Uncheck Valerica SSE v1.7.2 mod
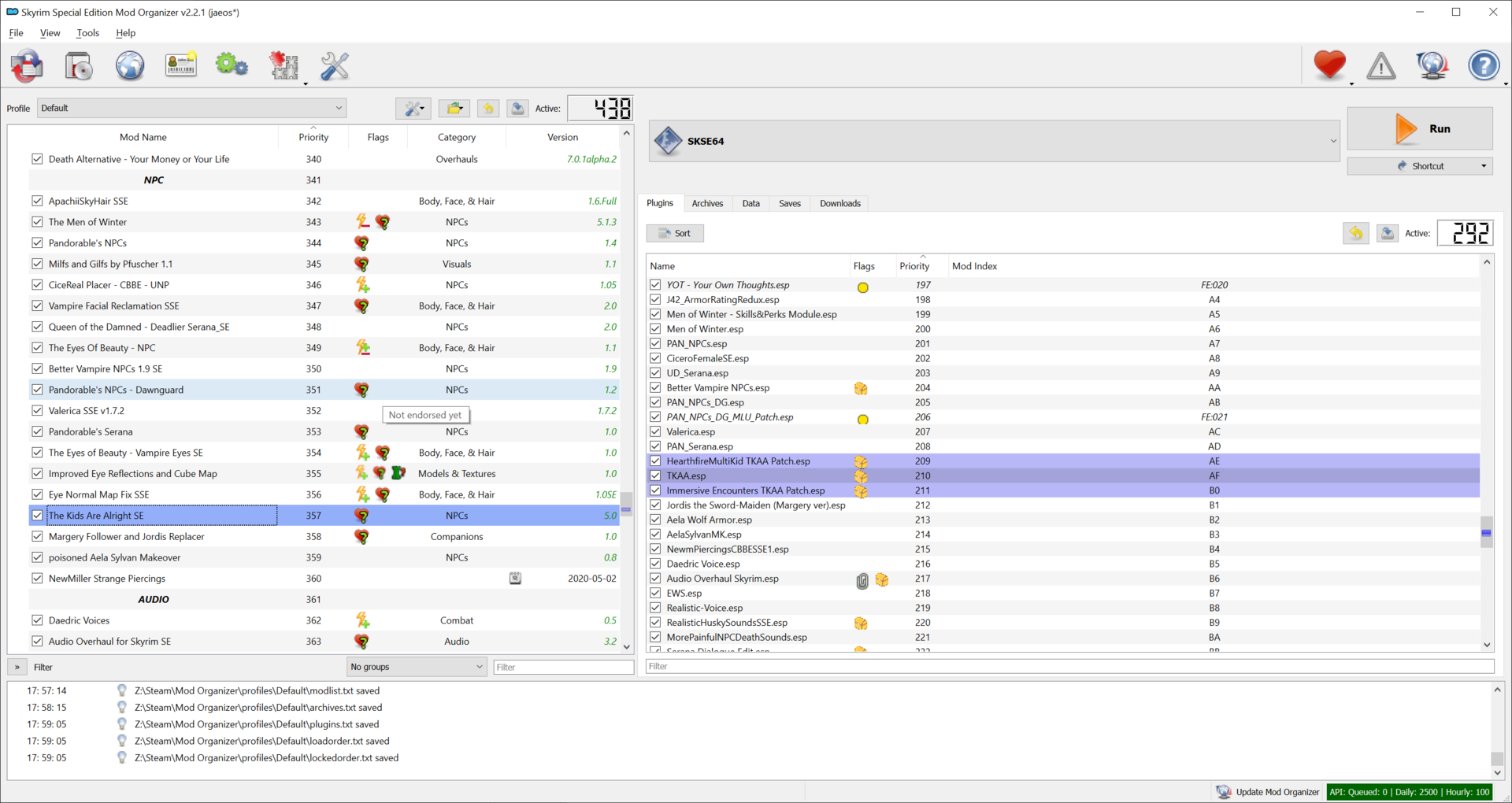 point(37,410)
